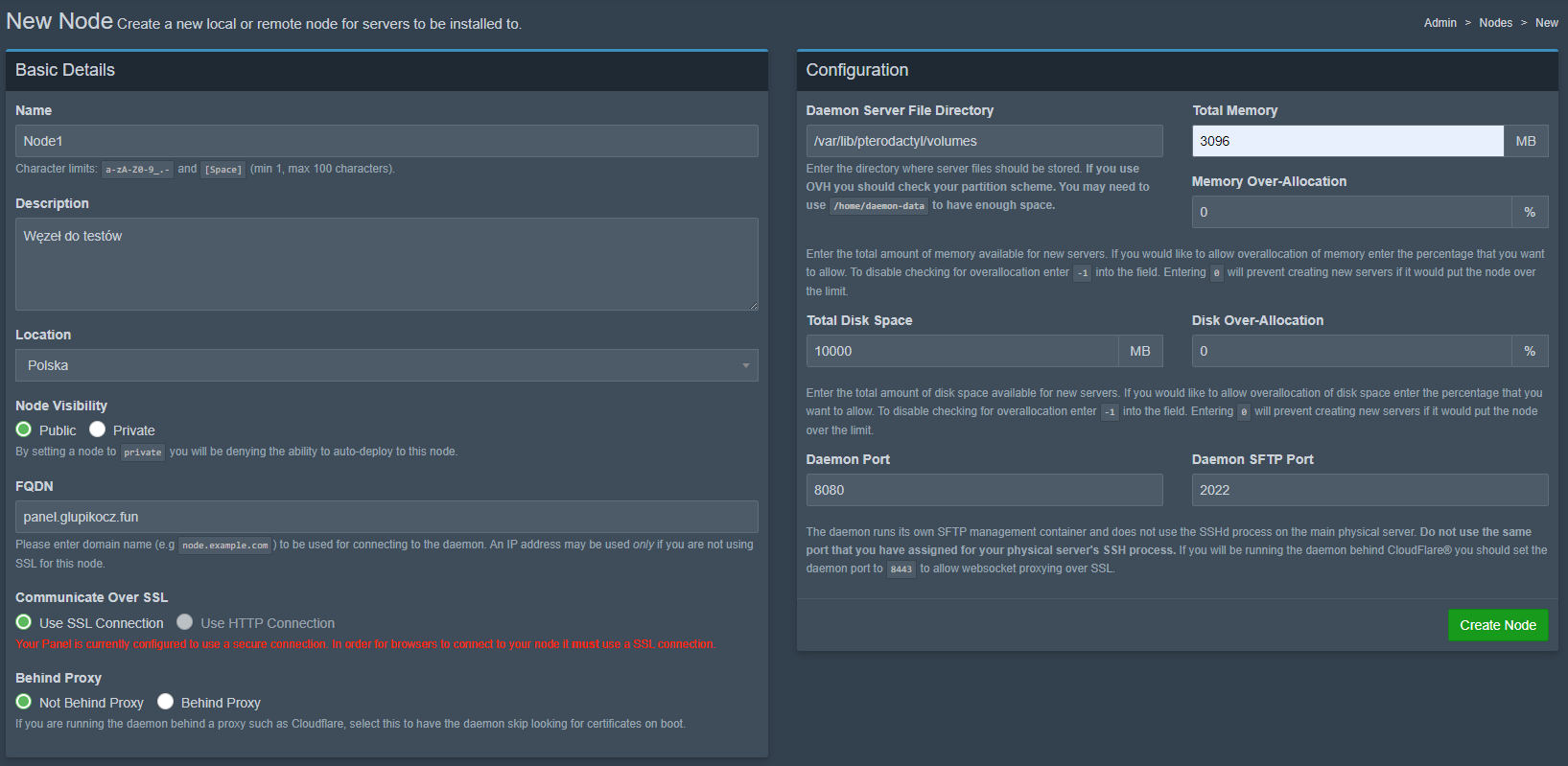Edit the Daemon SFTP Port field
The image size is (1568, 766).
tap(1369, 490)
